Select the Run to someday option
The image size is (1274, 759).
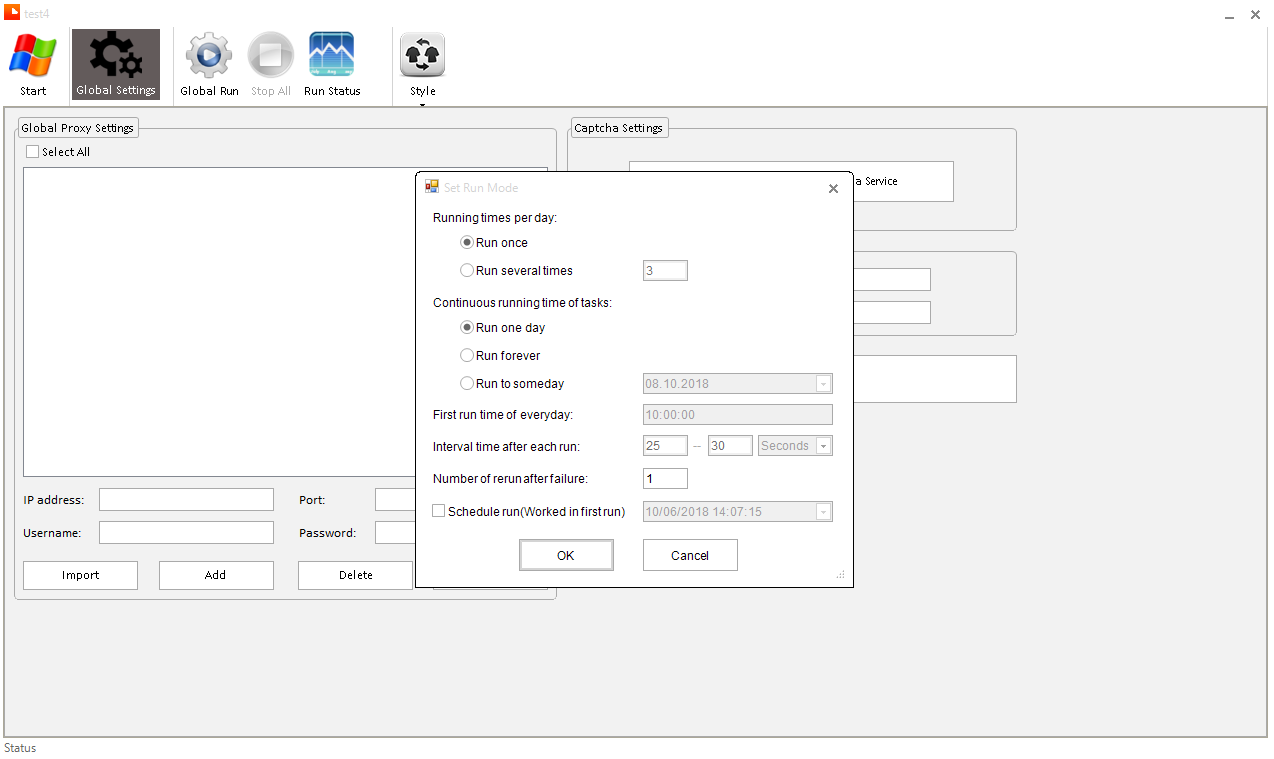click(467, 383)
